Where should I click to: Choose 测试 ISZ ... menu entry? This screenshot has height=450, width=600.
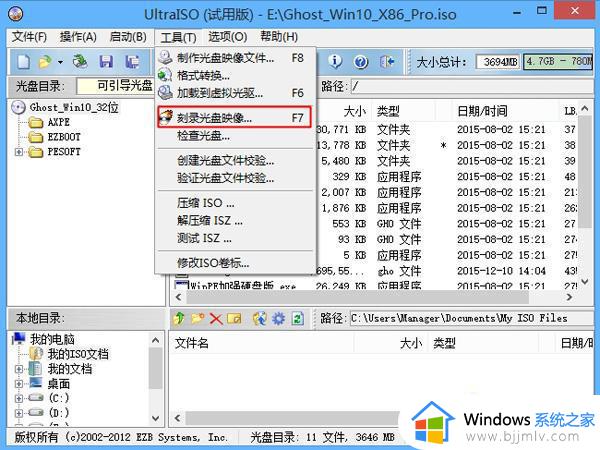(235, 238)
